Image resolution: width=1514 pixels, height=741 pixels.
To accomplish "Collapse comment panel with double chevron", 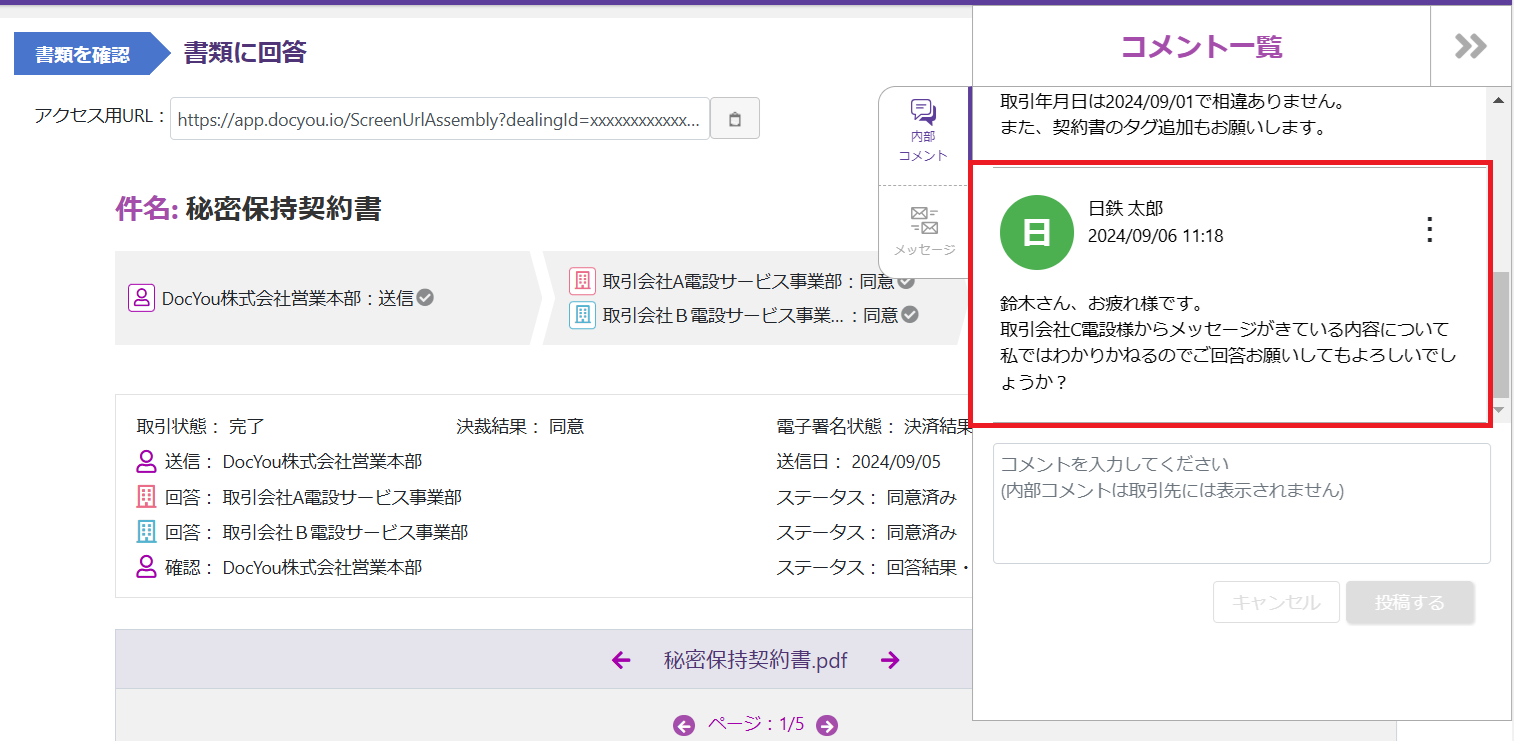I will tap(1470, 46).
